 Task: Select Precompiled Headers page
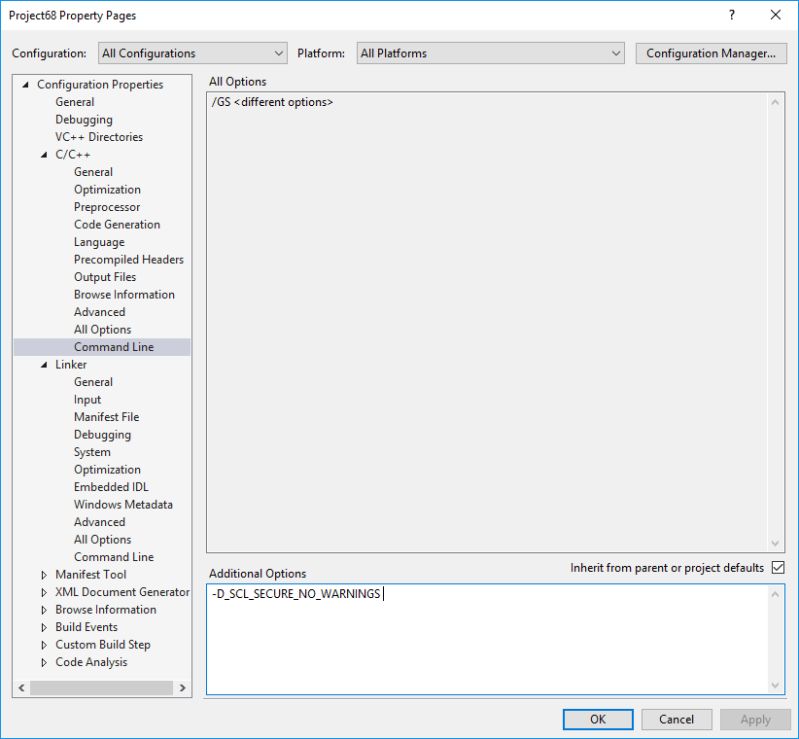(x=128, y=259)
